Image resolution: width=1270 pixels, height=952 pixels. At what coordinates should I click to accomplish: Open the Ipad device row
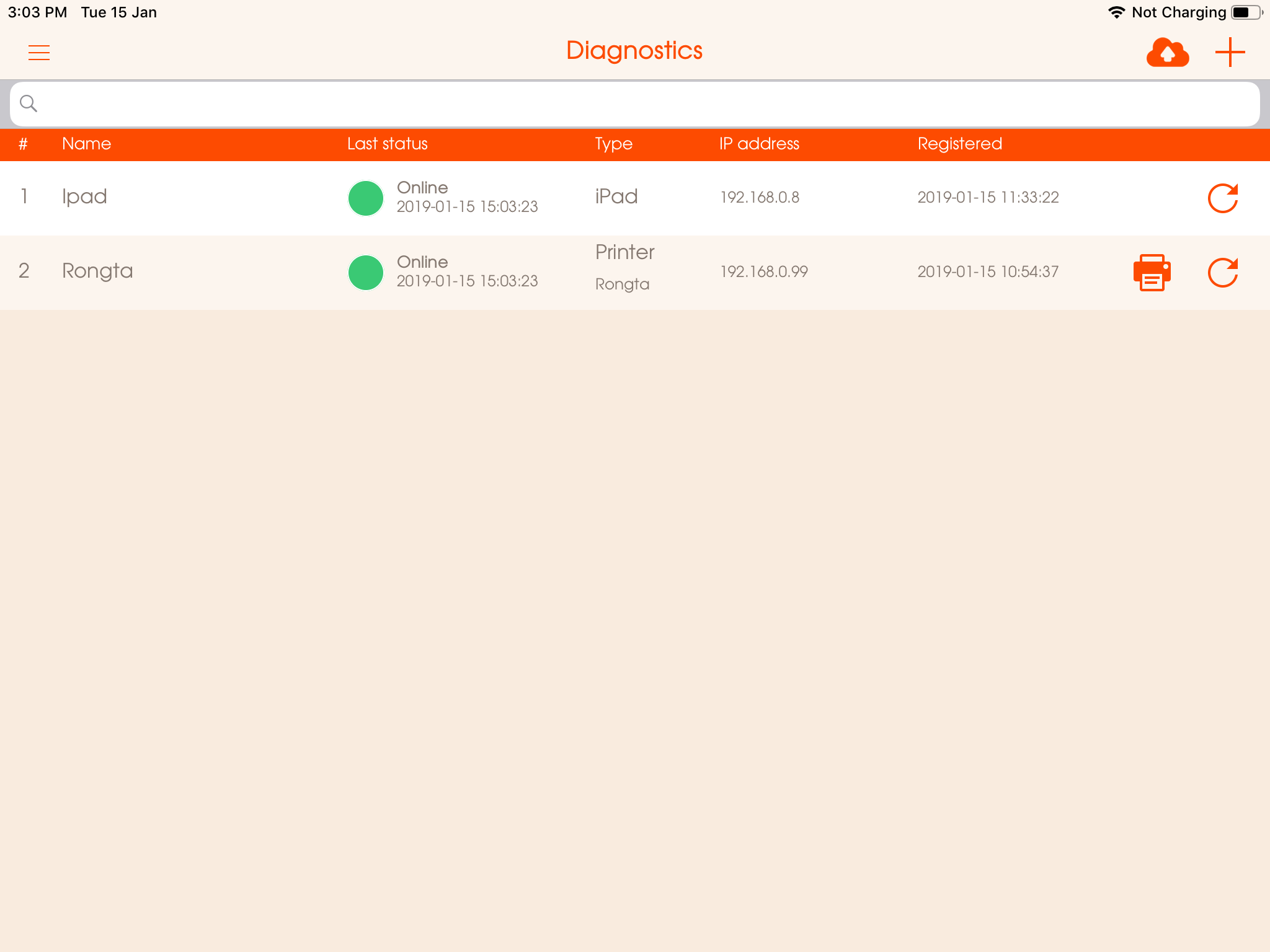pyautogui.click(x=635, y=198)
